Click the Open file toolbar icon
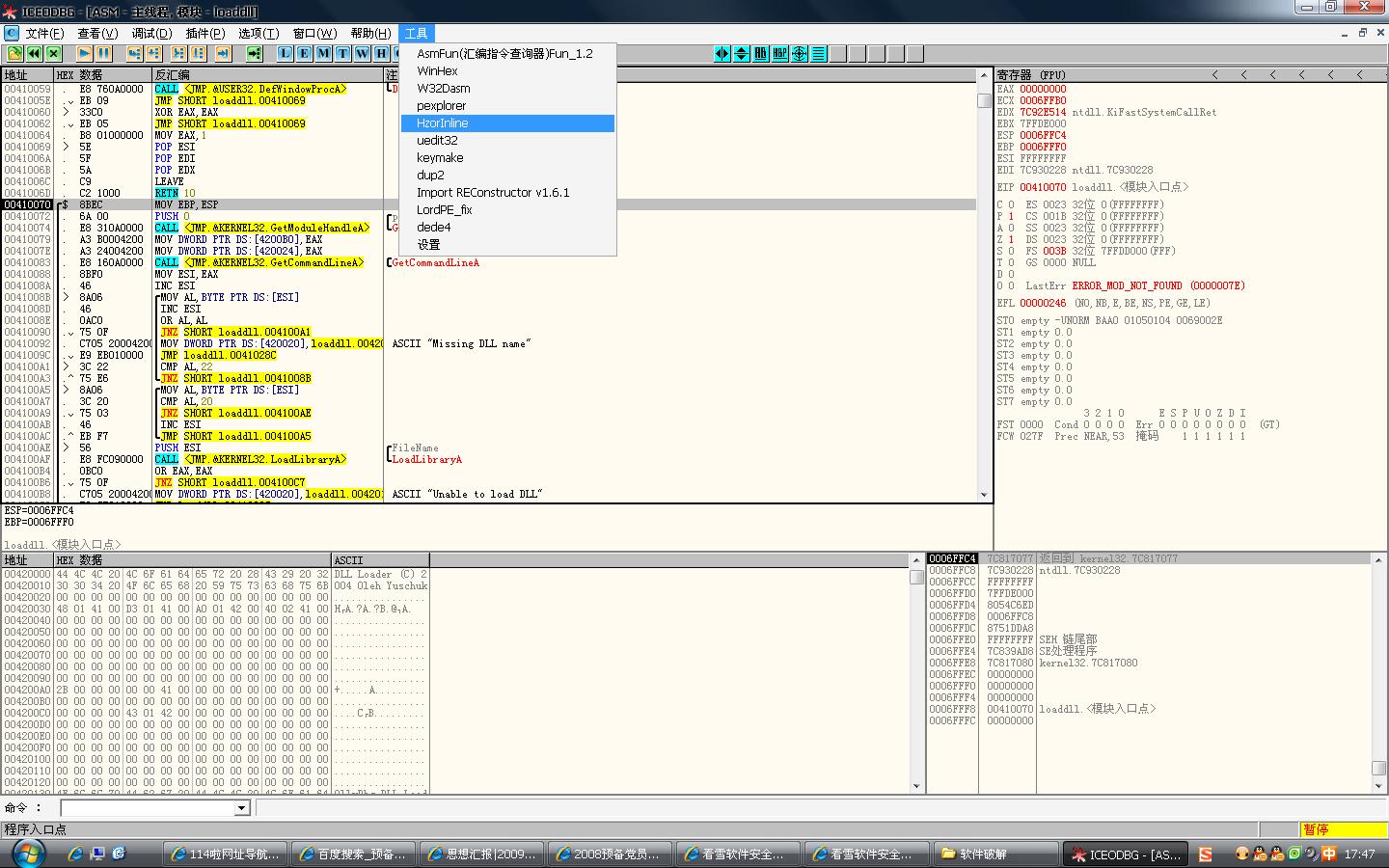Image resolution: width=1389 pixels, height=868 pixels. pyautogui.click(x=14, y=54)
